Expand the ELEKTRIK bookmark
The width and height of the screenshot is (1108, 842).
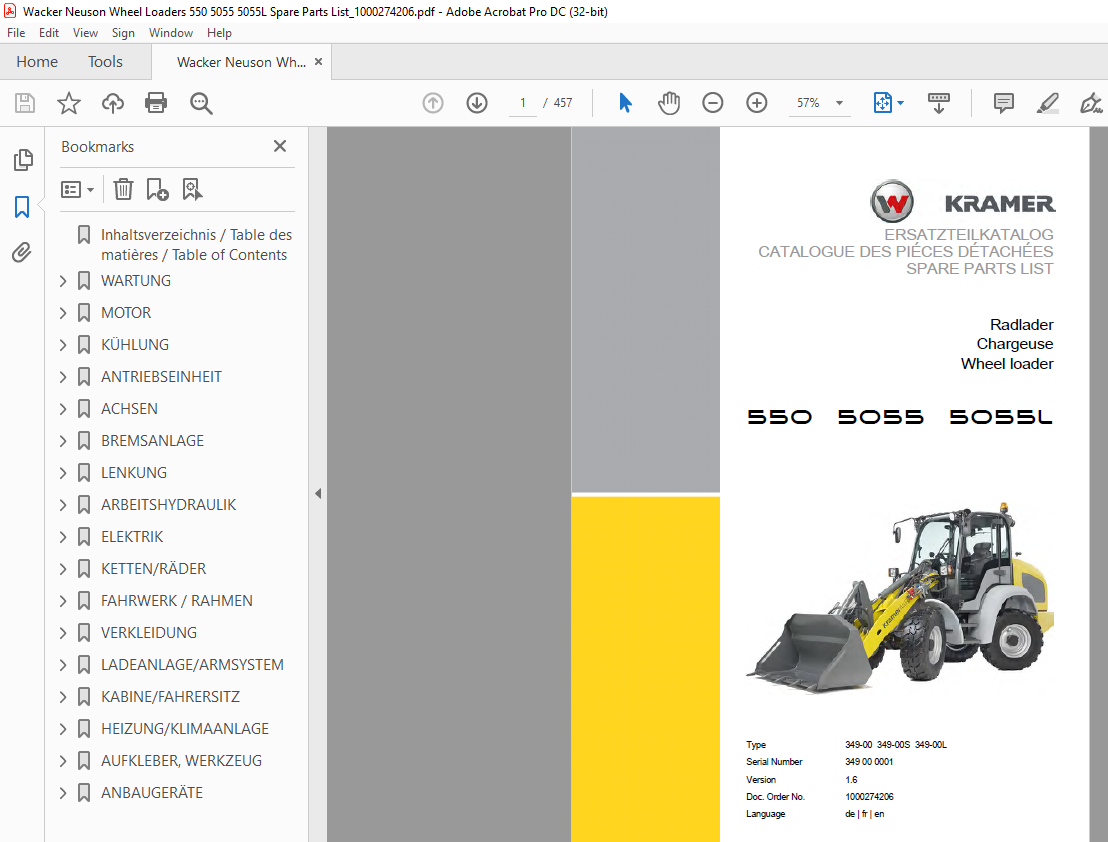63,537
